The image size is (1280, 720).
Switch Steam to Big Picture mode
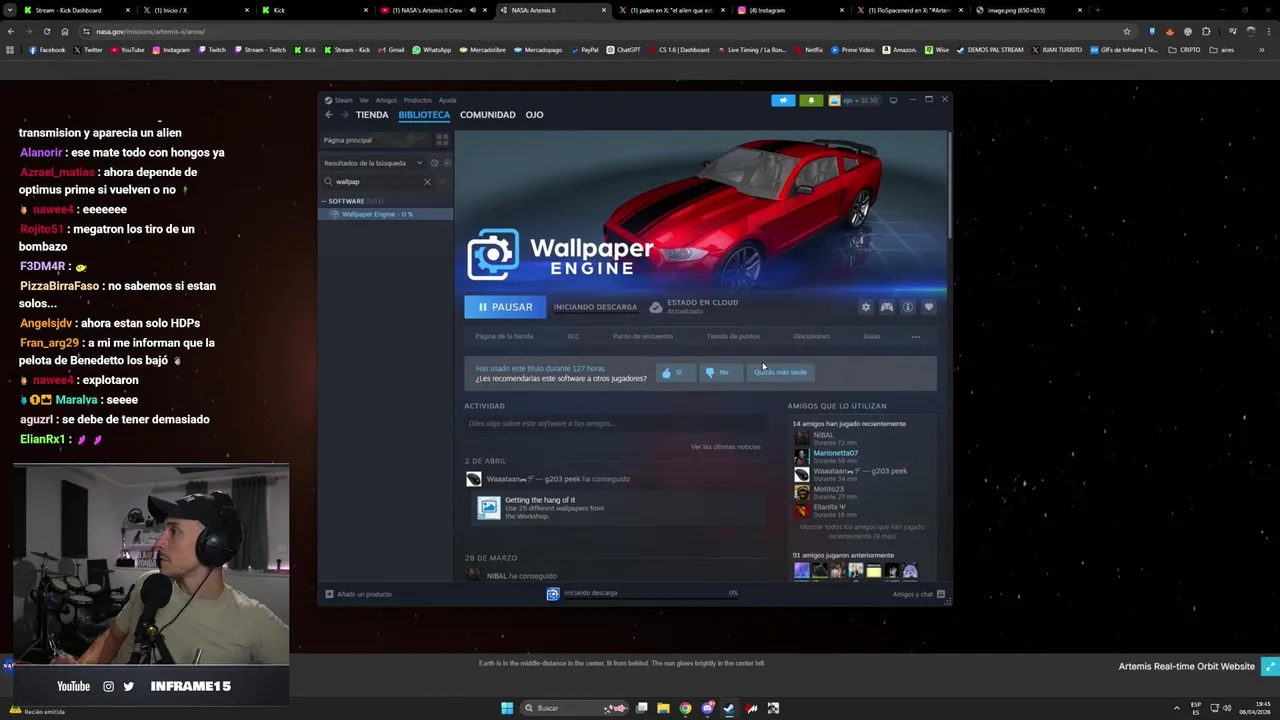tap(893, 100)
